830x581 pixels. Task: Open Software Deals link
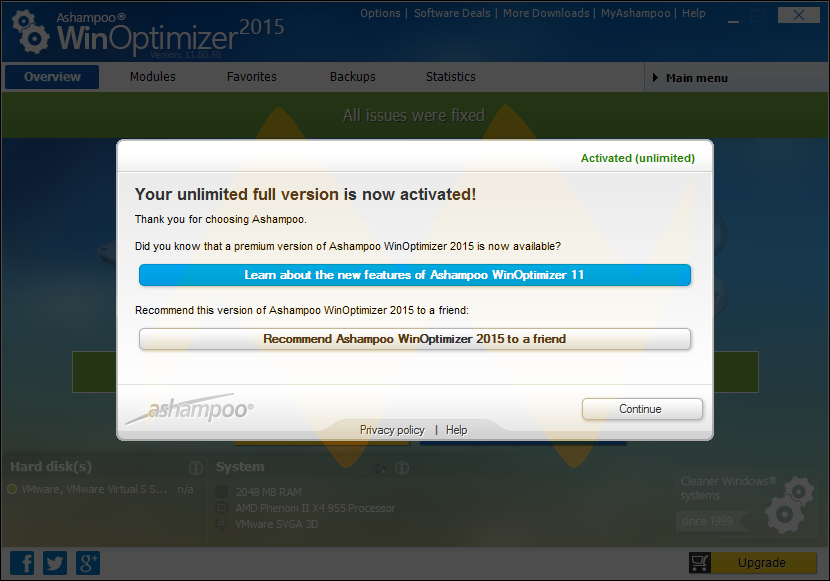tap(452, 13)
